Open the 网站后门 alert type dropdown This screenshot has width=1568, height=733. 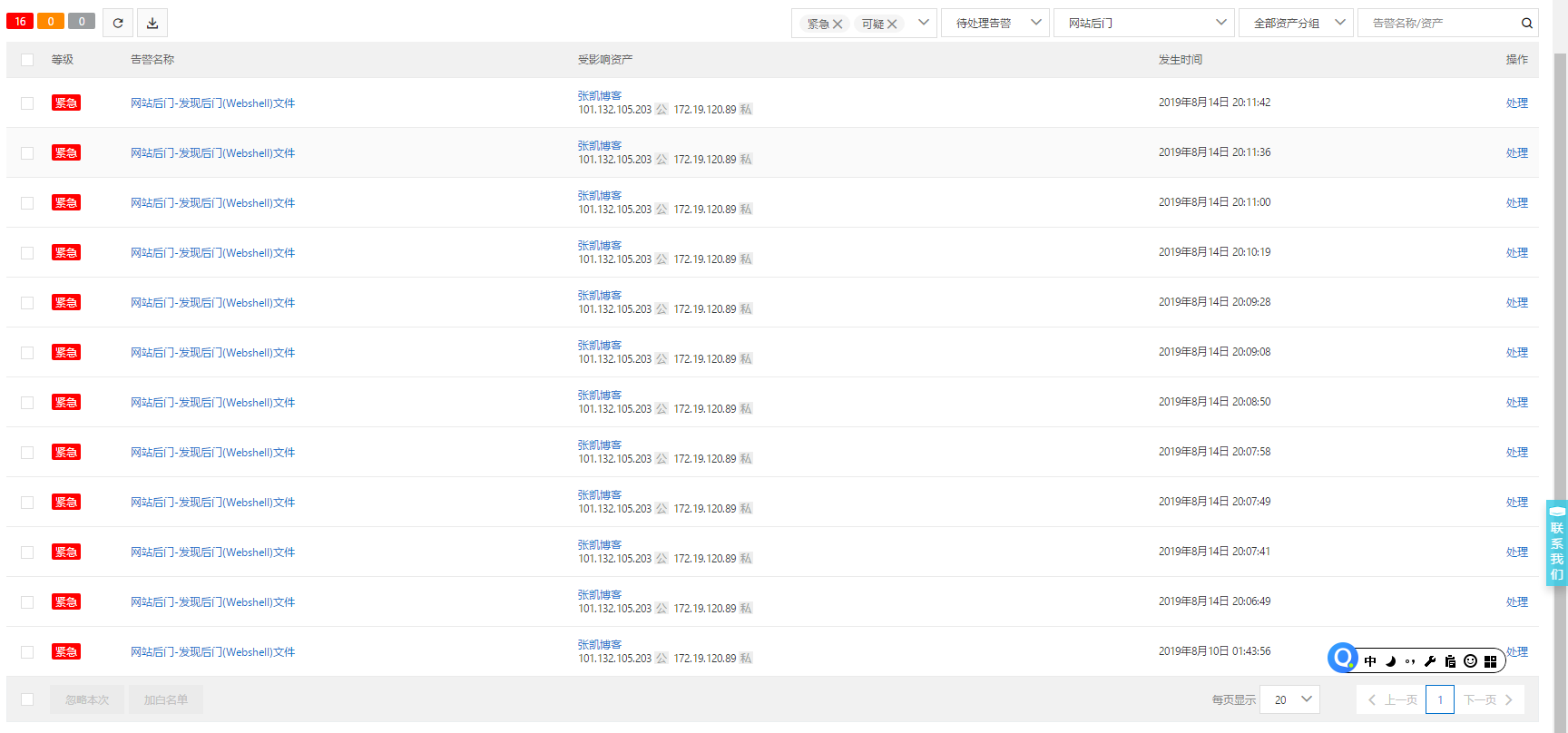pyautogui.click(x=1142, y=24)
